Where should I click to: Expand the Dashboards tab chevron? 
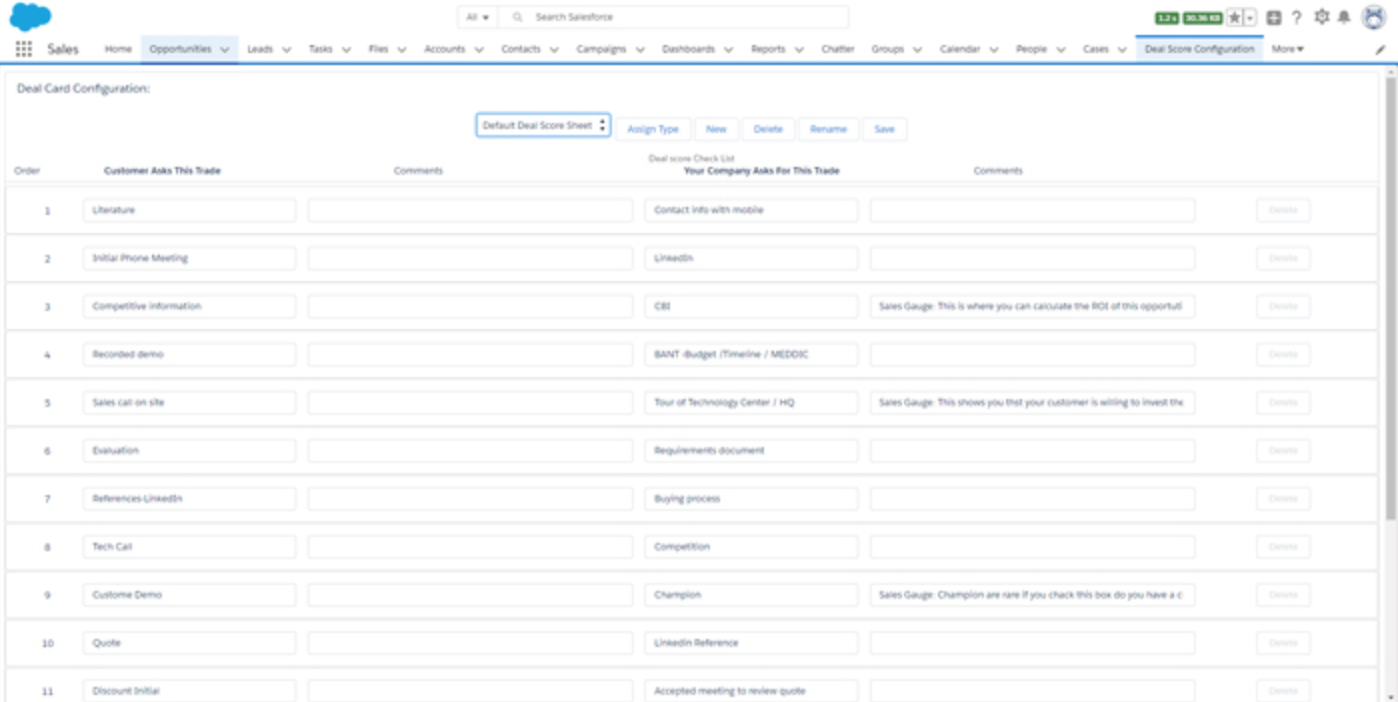pyautogui.click(x=728, y=49)
